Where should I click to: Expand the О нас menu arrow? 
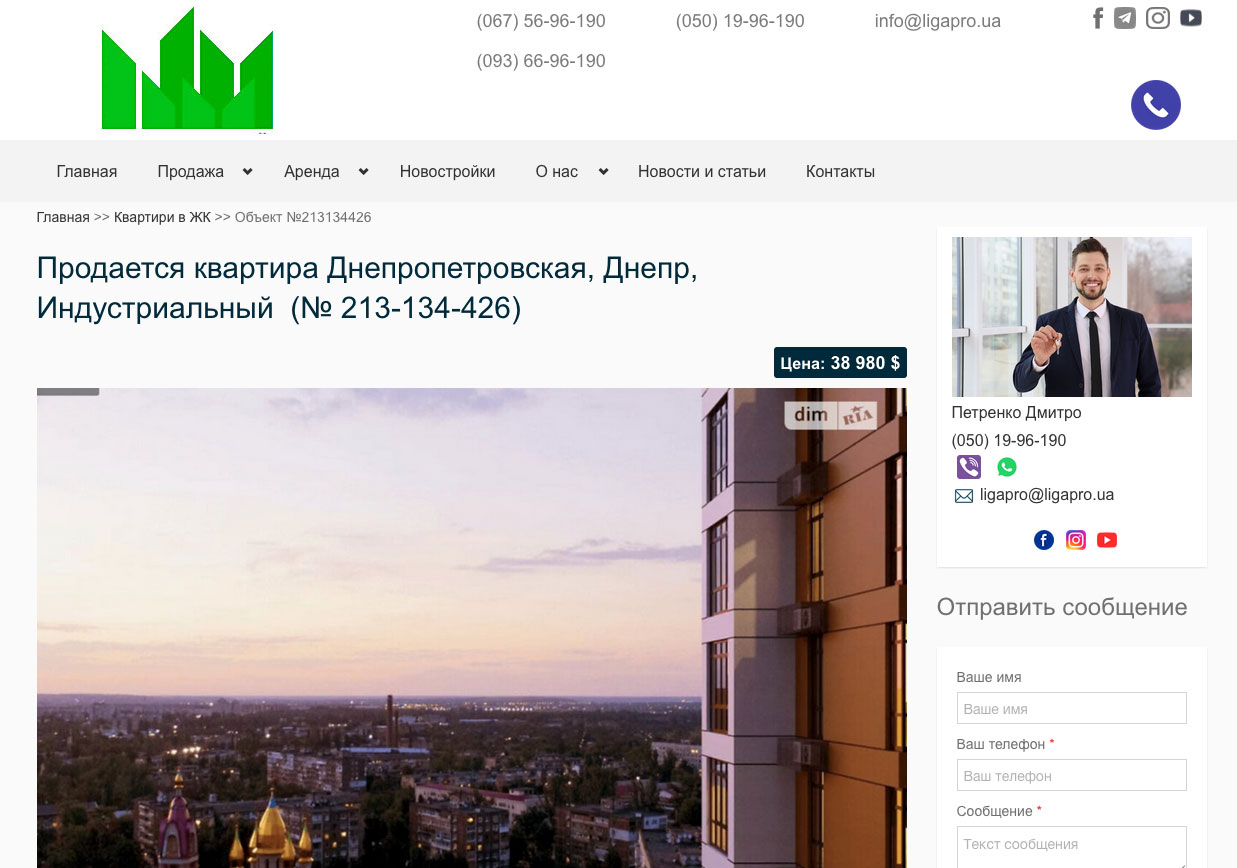coord(603,172)
